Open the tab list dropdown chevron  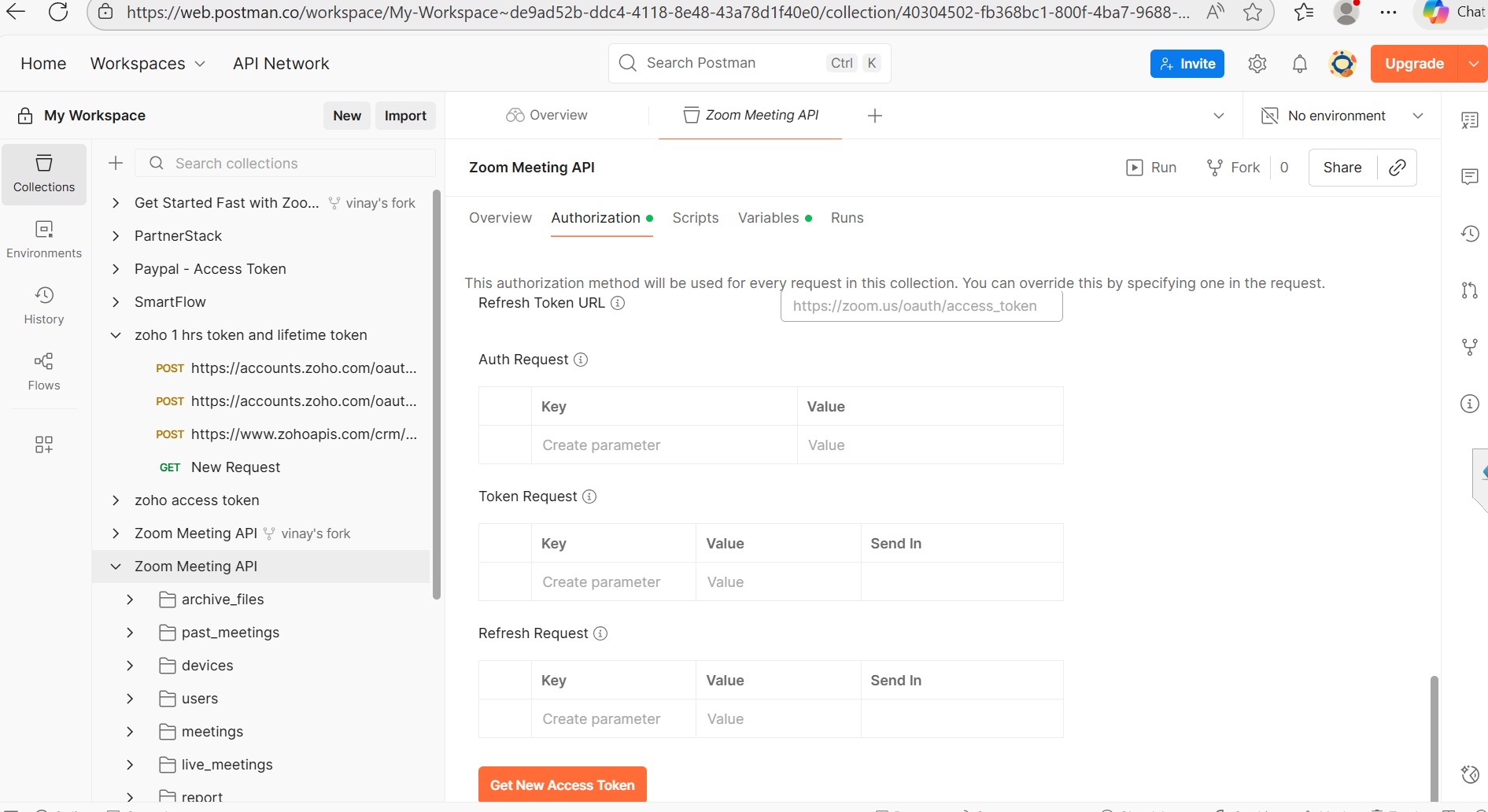(1219, 116)
